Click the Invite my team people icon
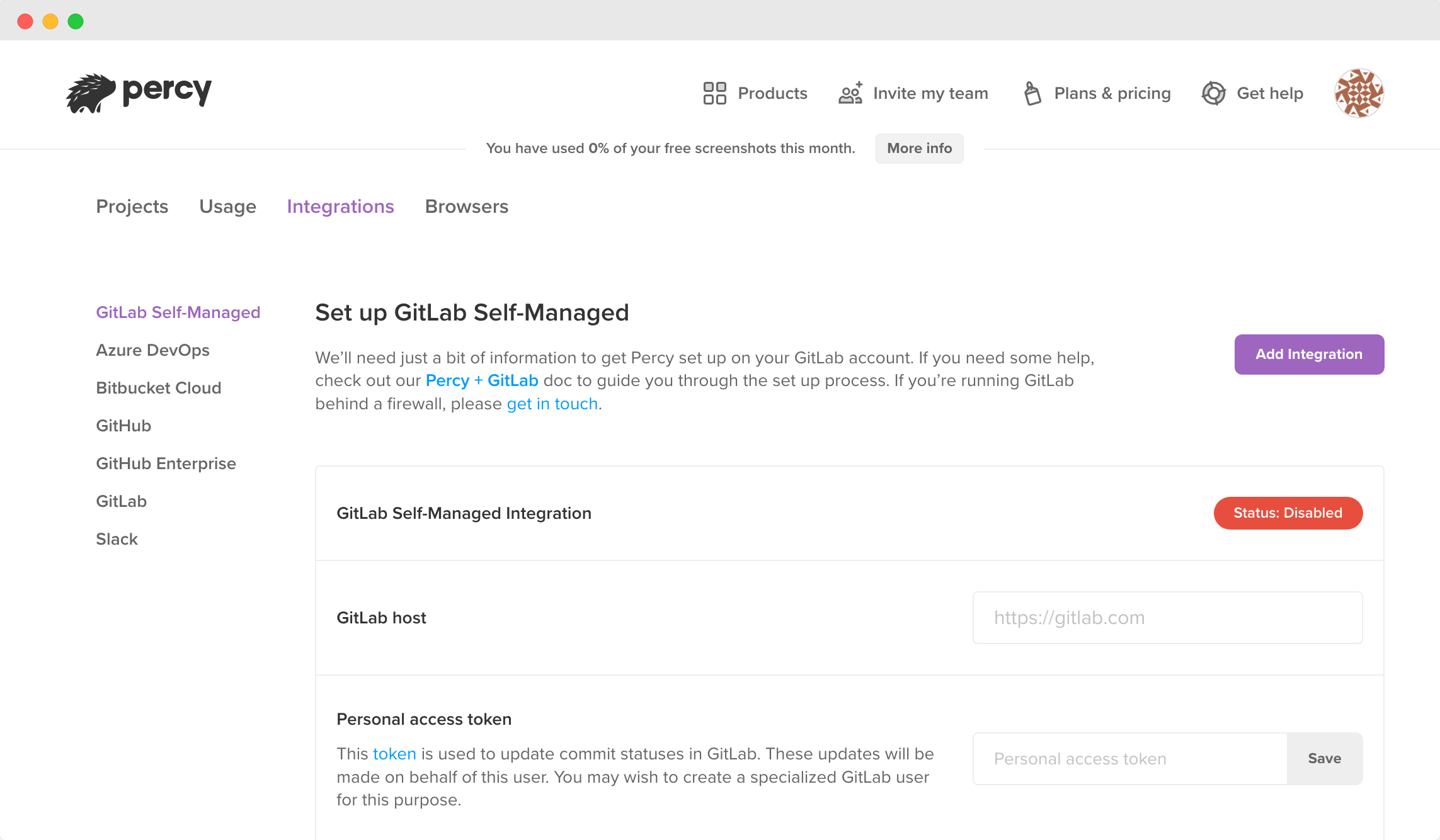The height and width of the screenshot is (840, 1440). (850, 93)
